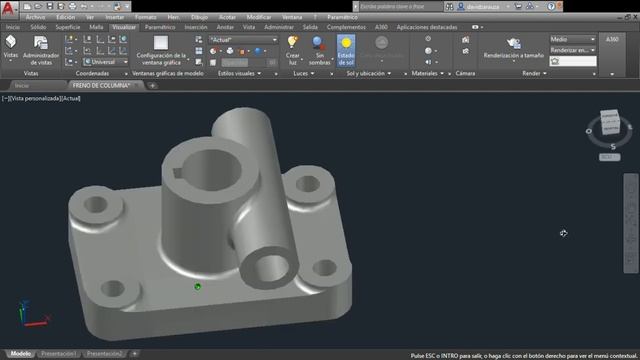Image resolution: width=640 pixels, height=360 pixels.
Task: Click the navigation bar on the right edge
Action: (631, 223)
